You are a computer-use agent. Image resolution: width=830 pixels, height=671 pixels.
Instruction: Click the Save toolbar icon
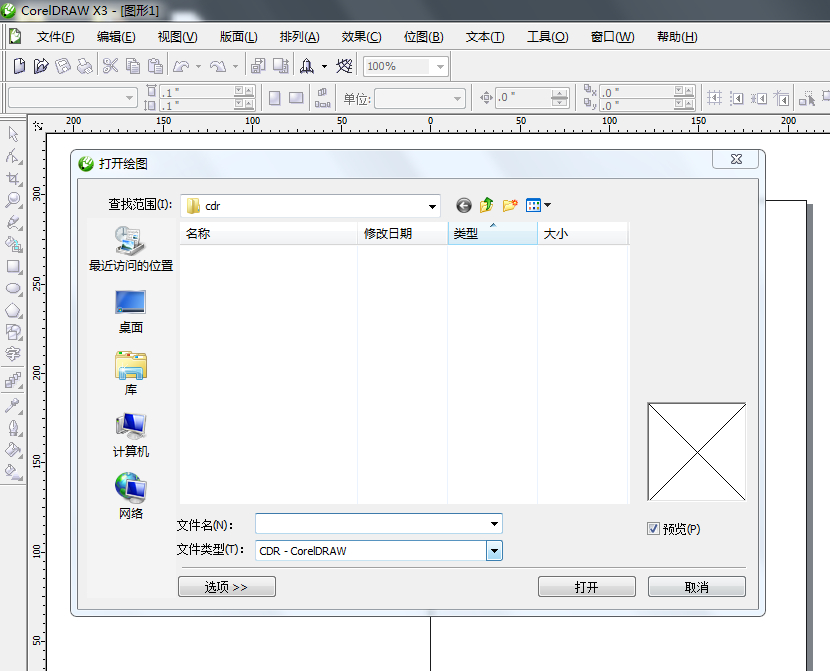click(x=63, y=66)
